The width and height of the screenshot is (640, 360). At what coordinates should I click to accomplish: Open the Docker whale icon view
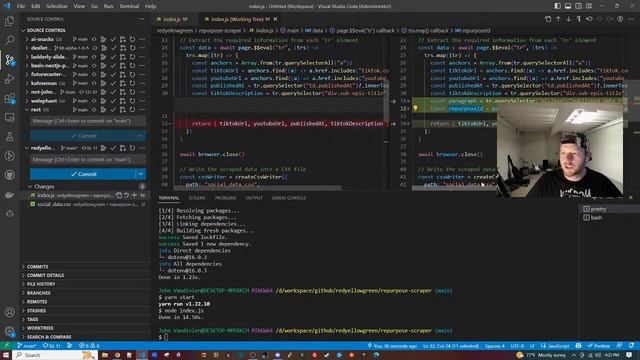coord(9,194)
